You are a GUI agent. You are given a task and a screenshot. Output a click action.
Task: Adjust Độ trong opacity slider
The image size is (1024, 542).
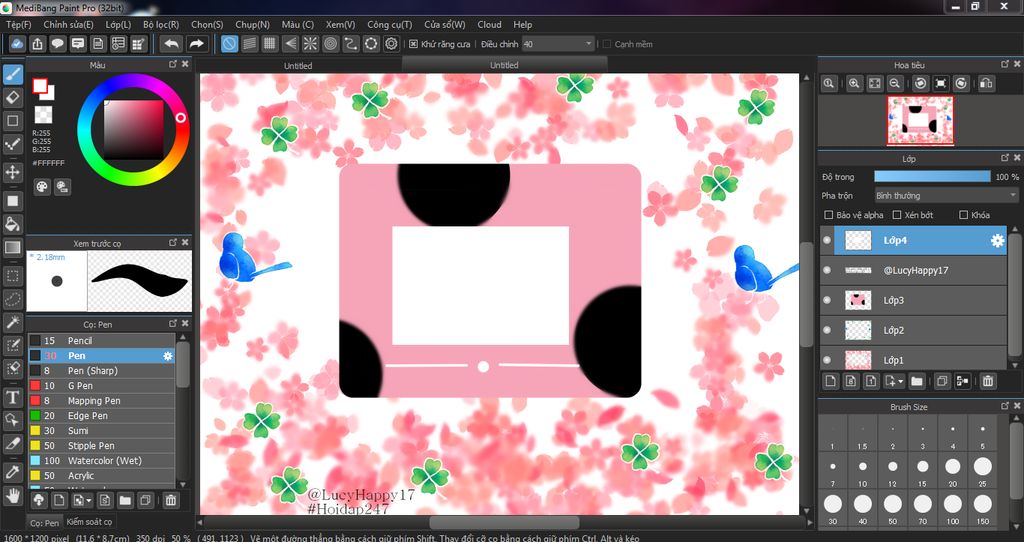pyautogui.click(x=932, y=177)
